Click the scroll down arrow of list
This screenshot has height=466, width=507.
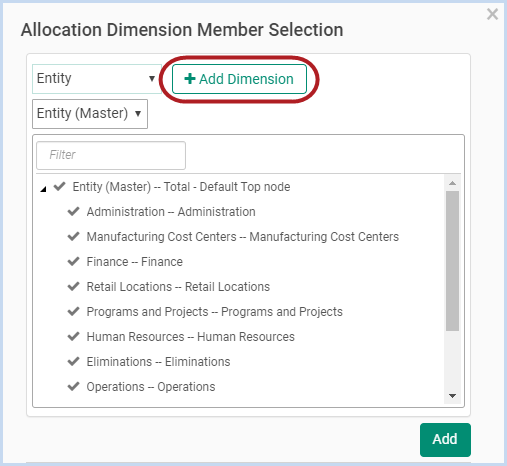point(452,396)
